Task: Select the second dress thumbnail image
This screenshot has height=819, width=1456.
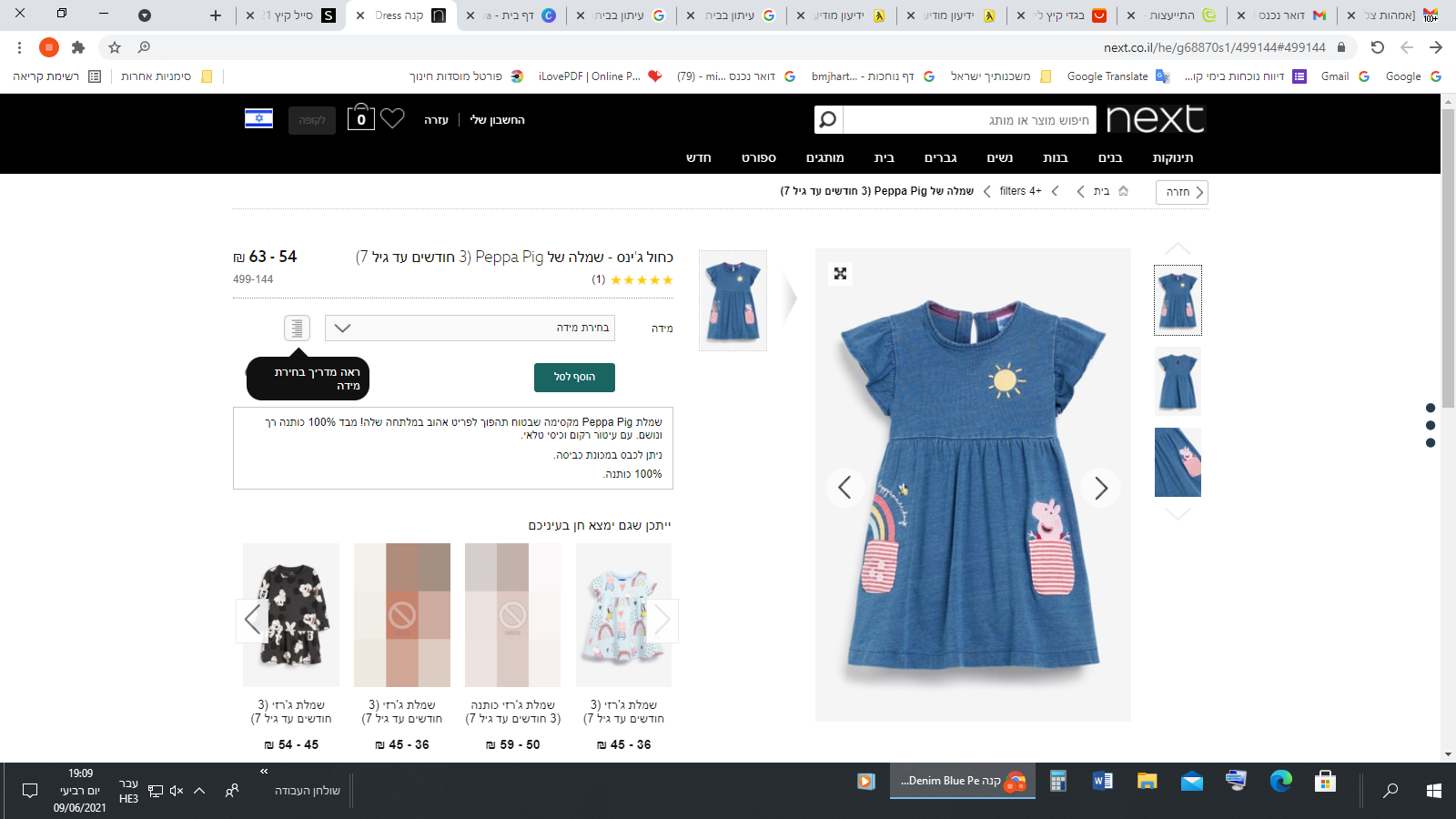Action: point(1178,381)
